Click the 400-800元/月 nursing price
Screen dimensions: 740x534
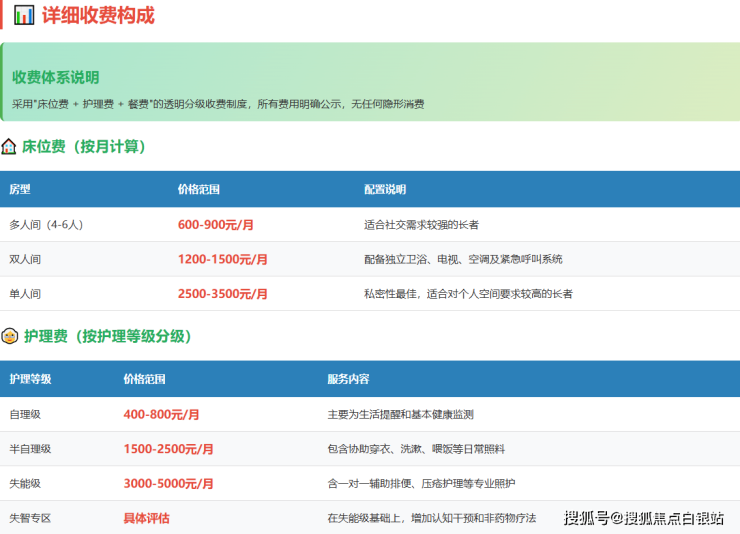coord(161,414)
